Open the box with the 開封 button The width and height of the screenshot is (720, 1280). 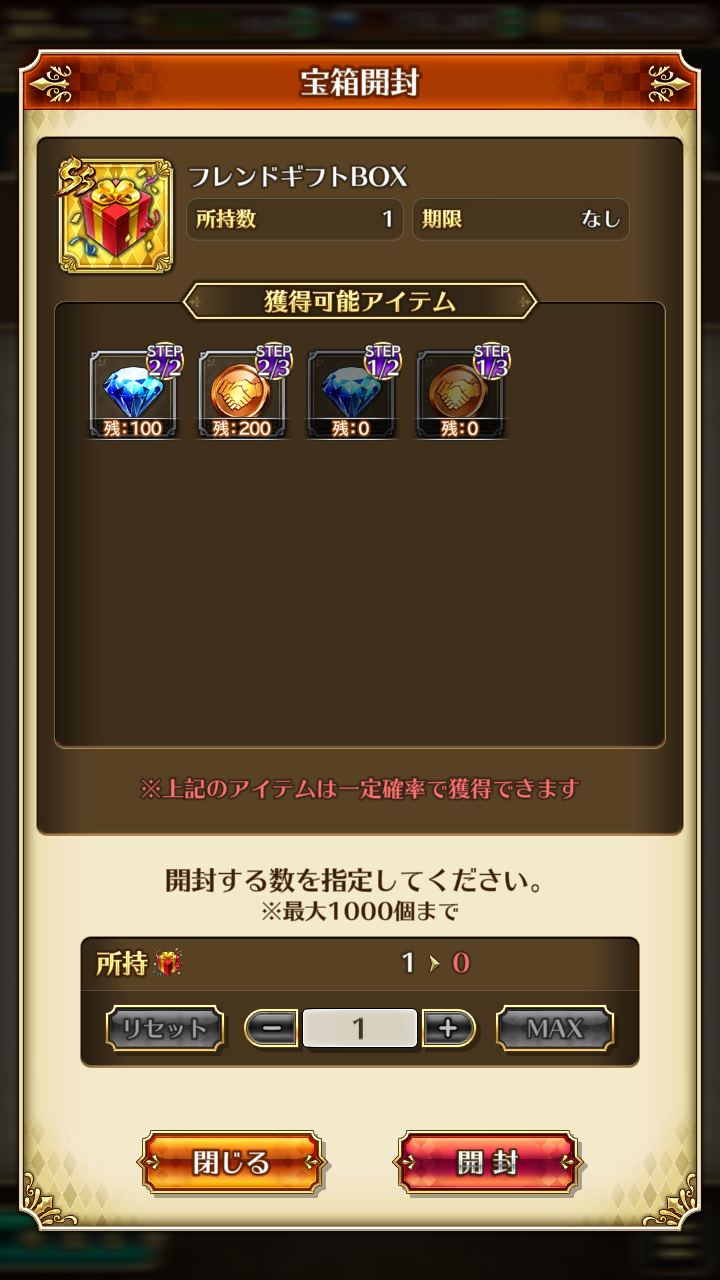point(488,1162)
